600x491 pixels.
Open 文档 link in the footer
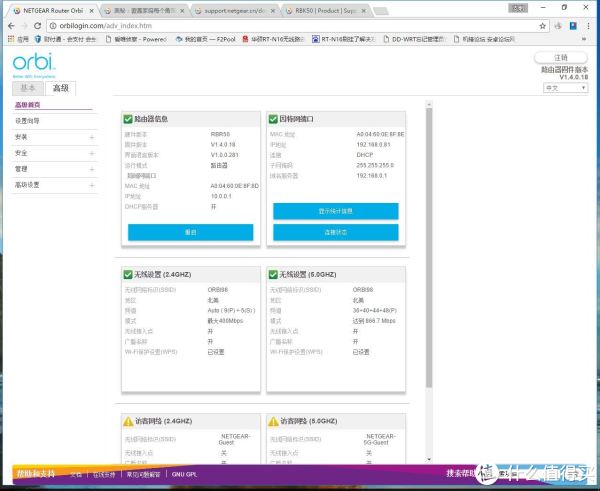point(76,475)
